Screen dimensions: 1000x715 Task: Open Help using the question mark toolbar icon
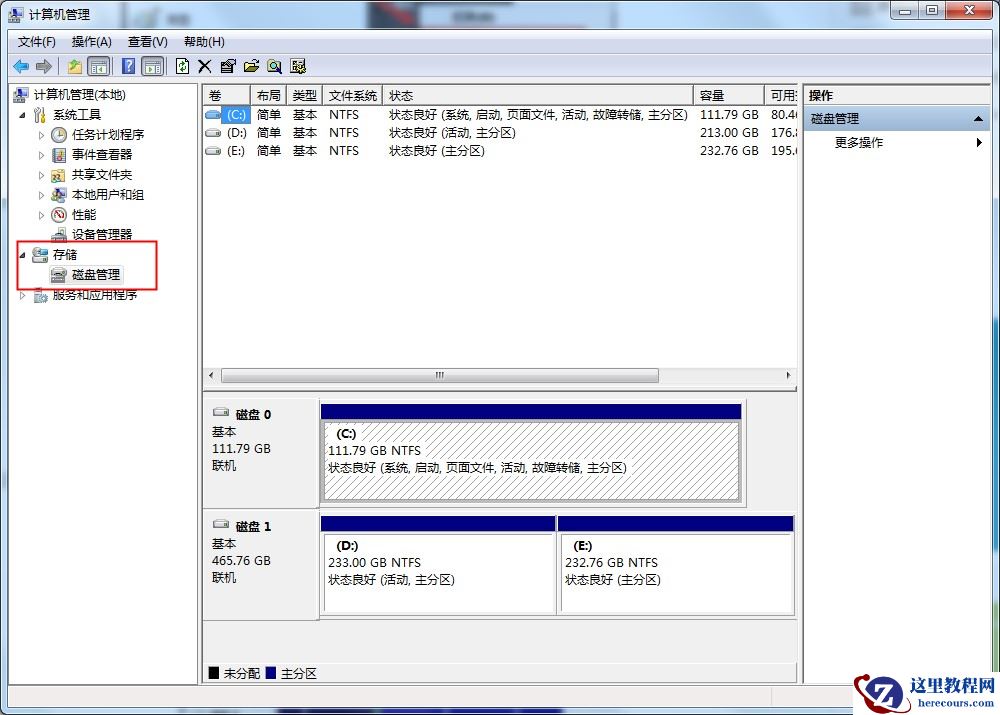pyautogui.click(x=128, y=66)
